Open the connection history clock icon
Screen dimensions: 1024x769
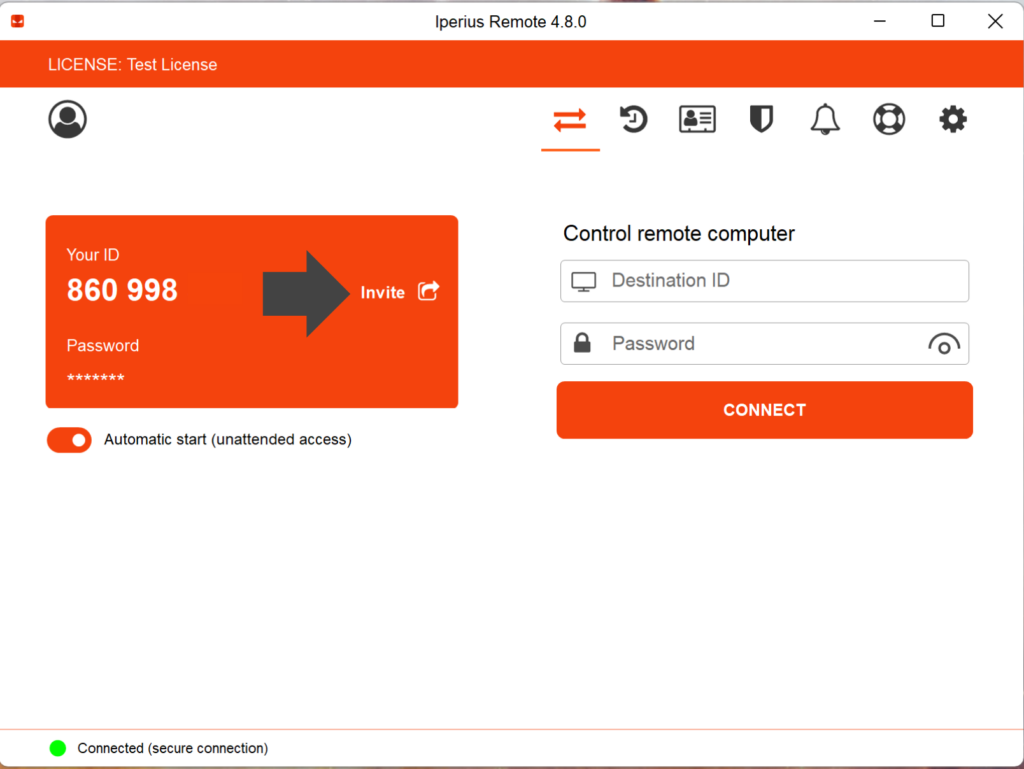(x=633, y=119)
